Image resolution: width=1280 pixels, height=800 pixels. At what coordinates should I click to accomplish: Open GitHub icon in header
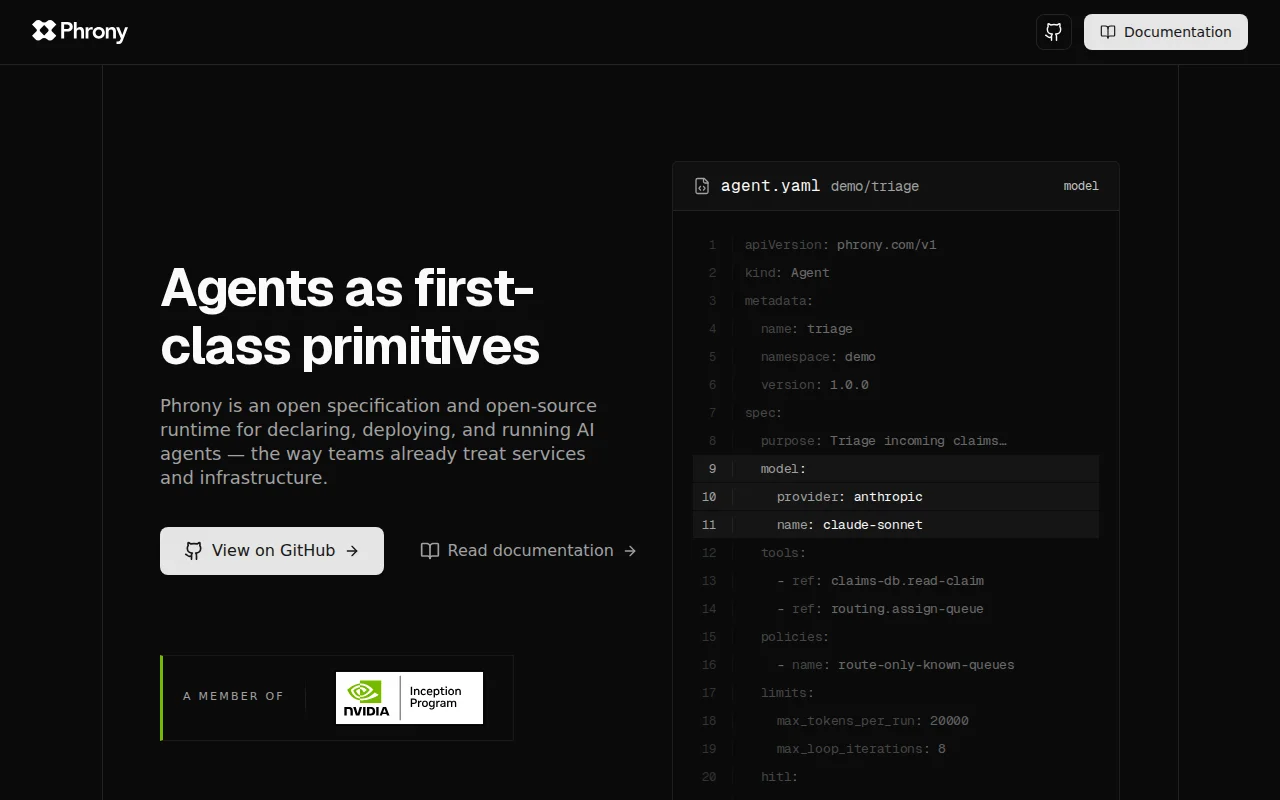tap(1054, 32)
